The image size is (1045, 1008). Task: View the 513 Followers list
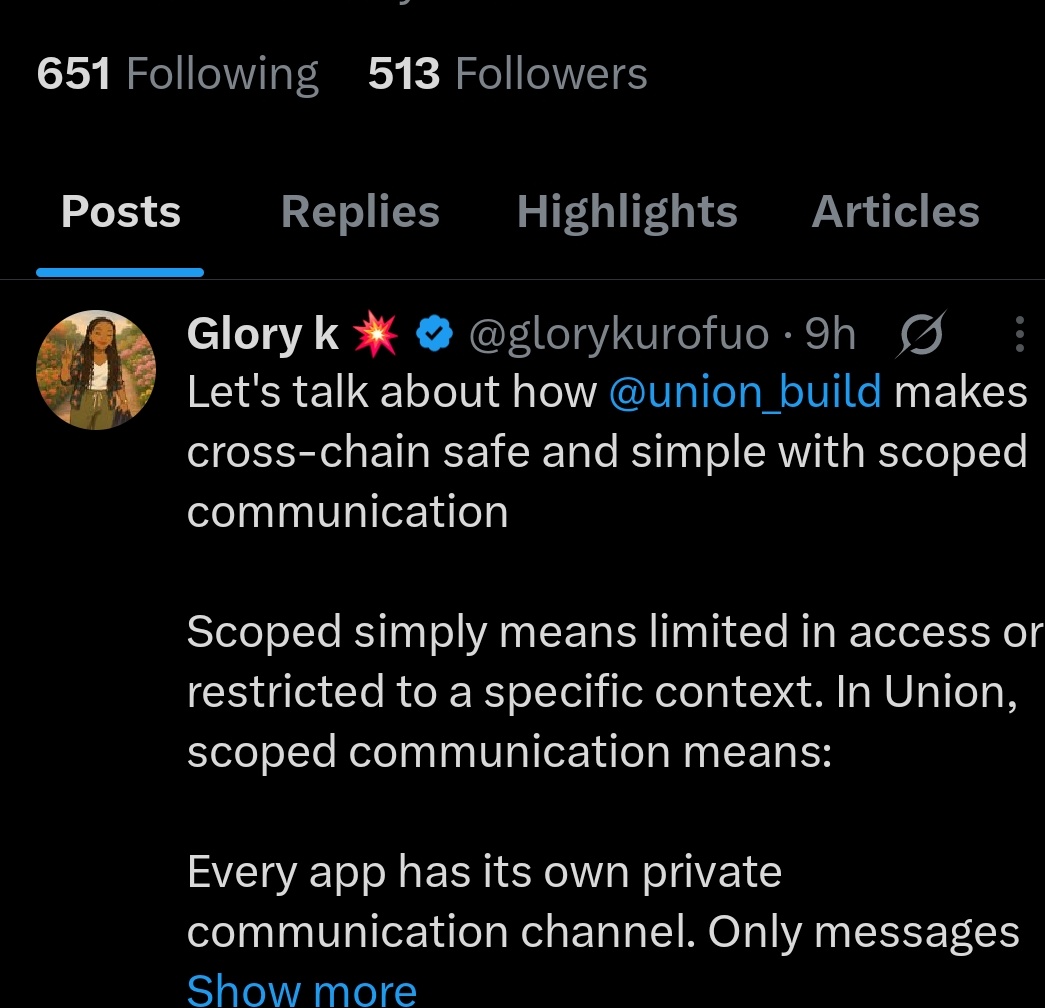click(507, 73)
